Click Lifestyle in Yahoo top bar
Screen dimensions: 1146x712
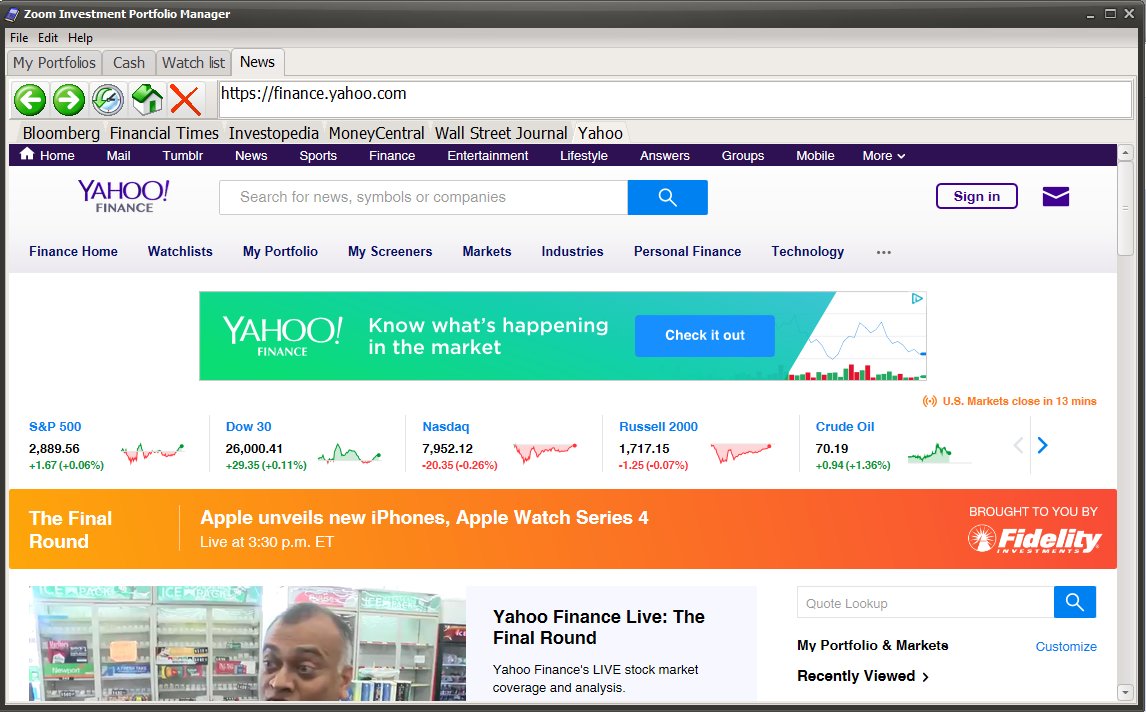click(x=584, y=156)
